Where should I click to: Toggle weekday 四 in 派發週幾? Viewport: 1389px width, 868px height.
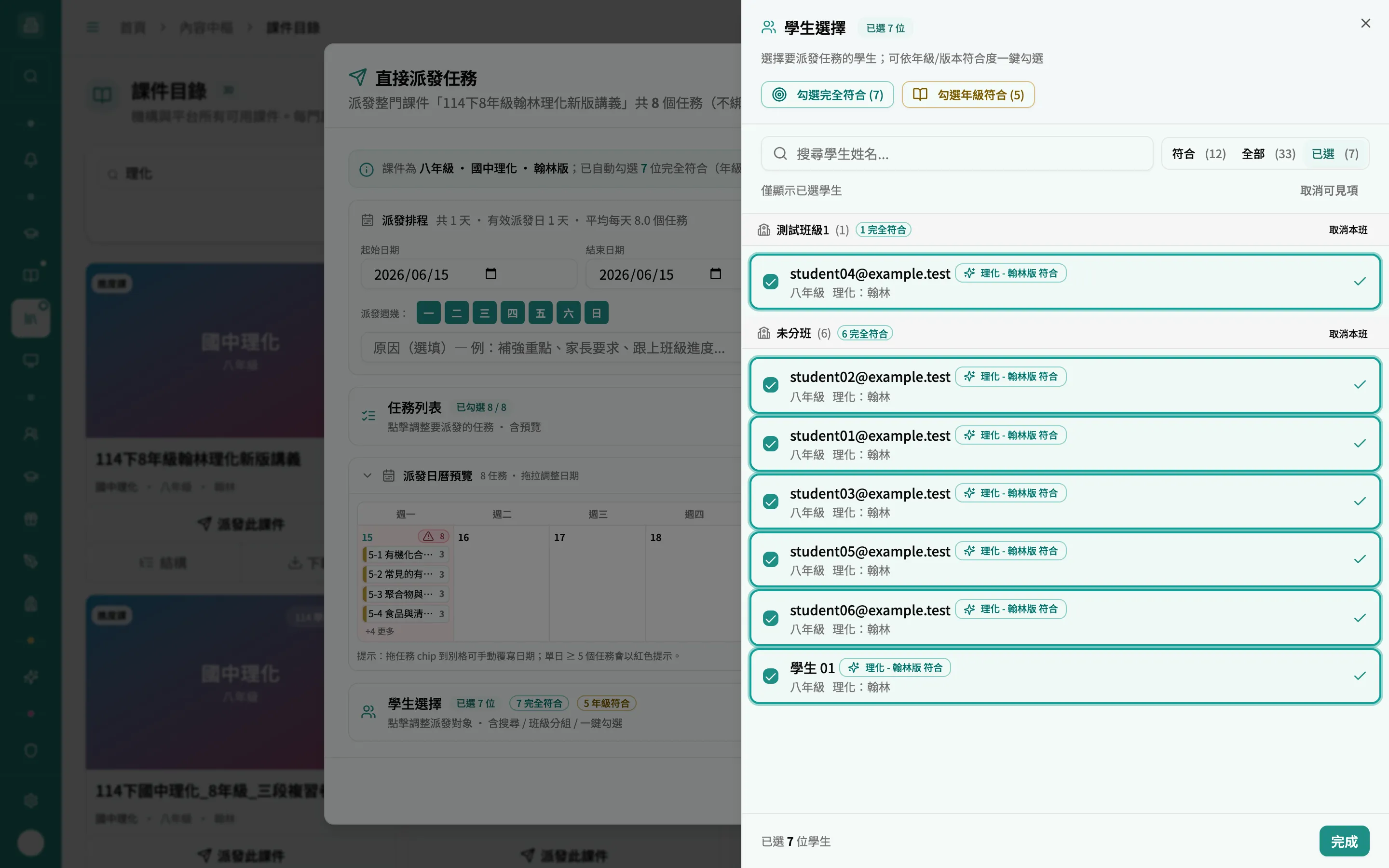click(513, 313)
